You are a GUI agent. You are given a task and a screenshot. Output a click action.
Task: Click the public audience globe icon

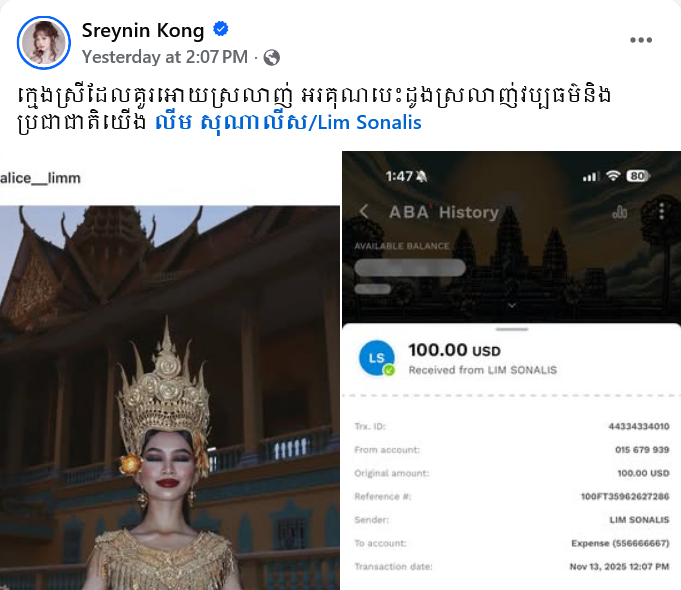[271, 57]
